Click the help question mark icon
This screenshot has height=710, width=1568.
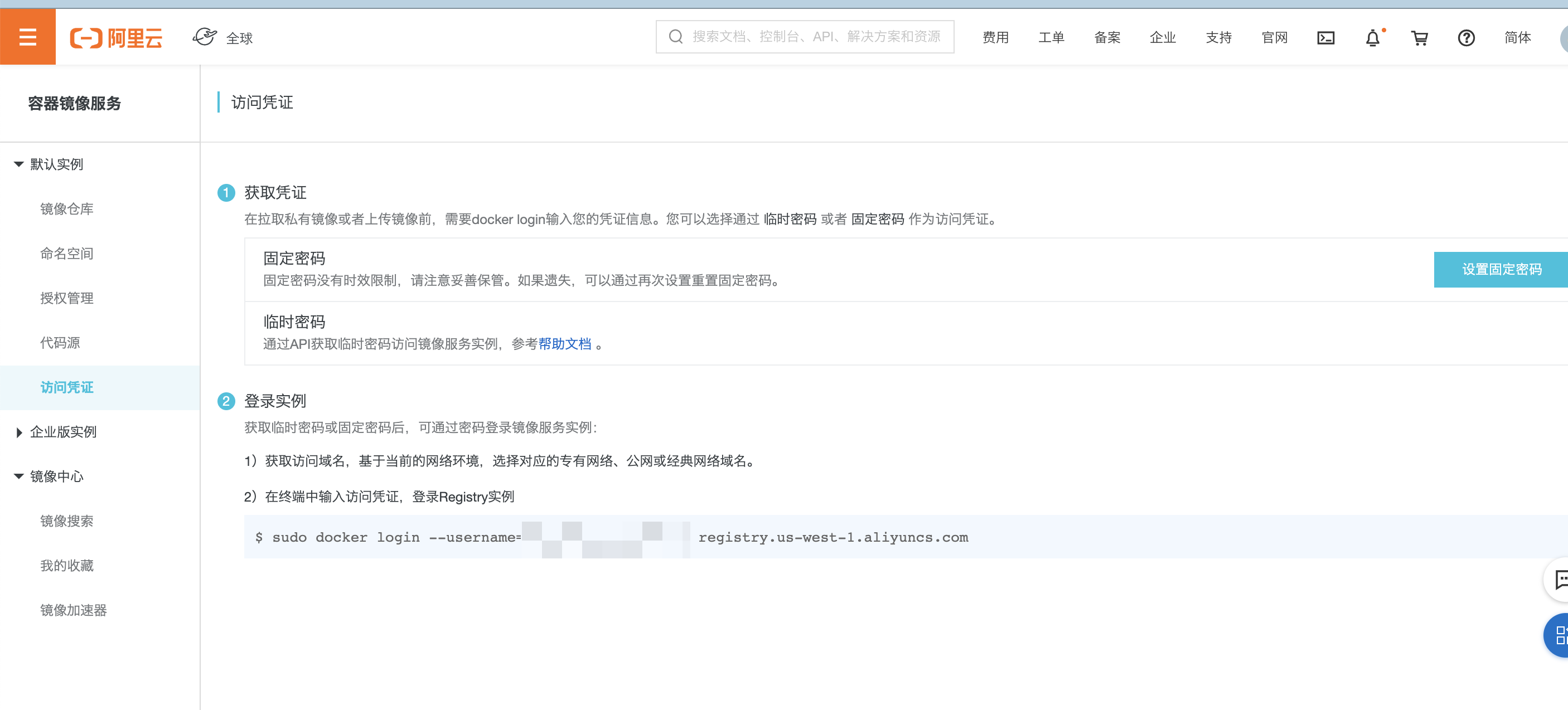[x=1466, y=38]
